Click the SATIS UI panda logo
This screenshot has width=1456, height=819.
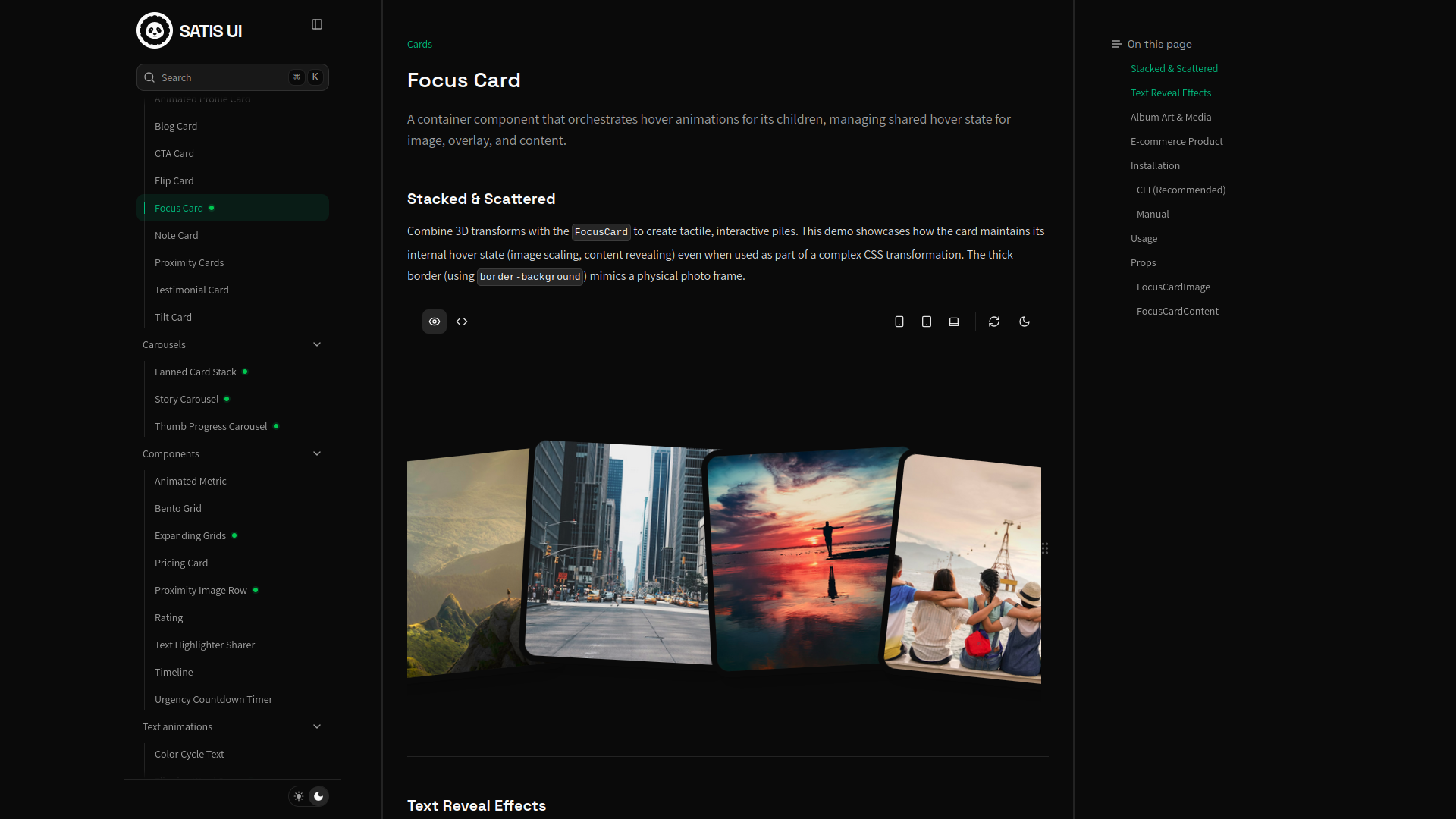(x=155, y=30)
